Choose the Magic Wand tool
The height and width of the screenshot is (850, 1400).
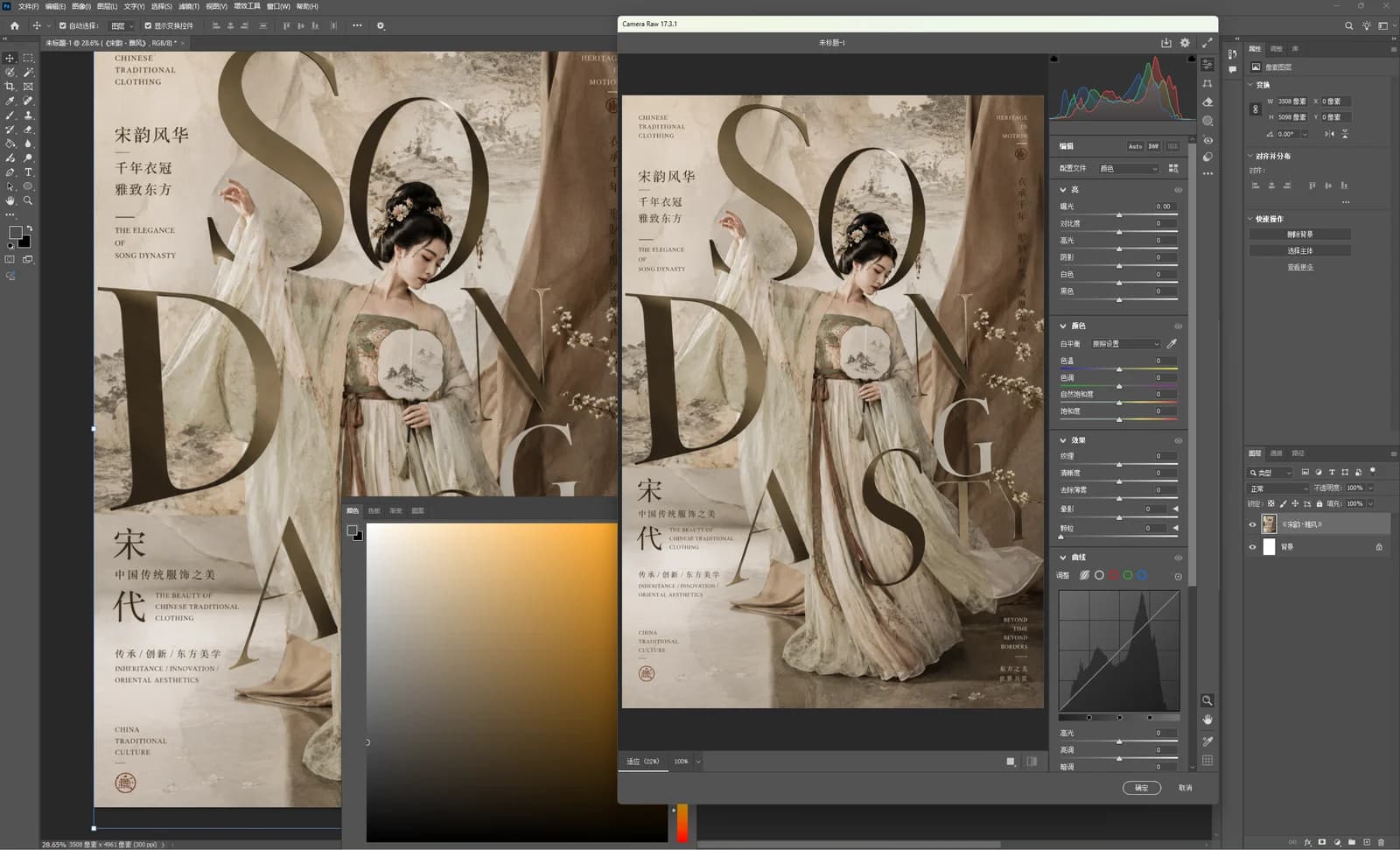coord(28,73)
